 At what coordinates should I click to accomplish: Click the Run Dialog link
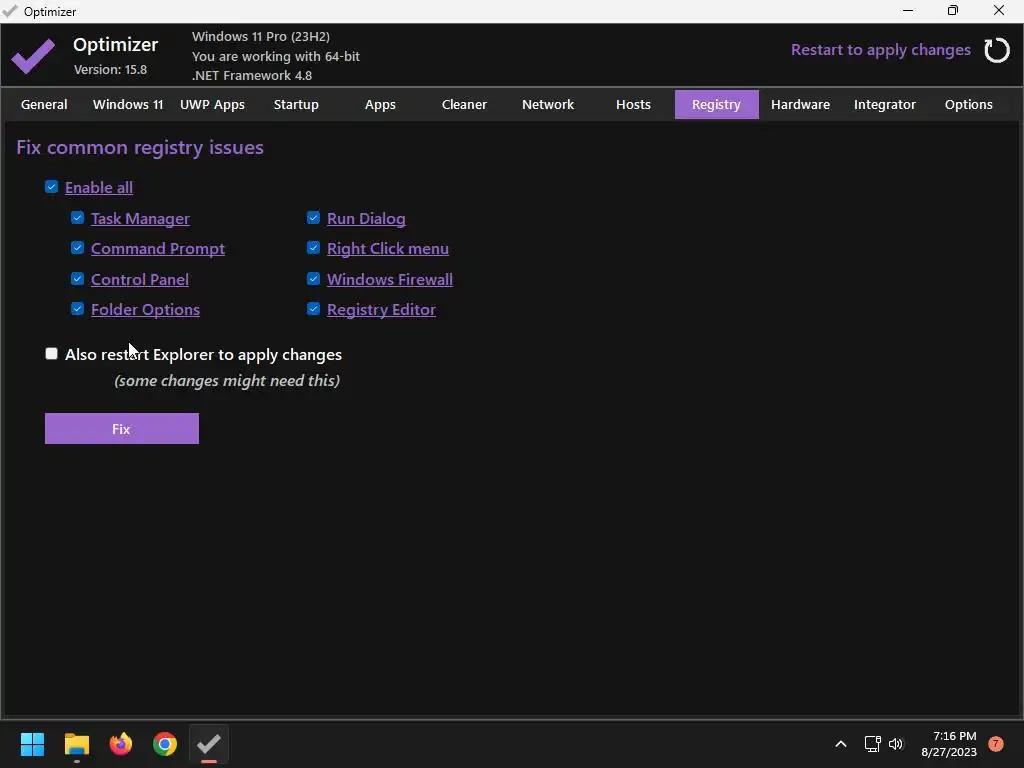(366, 219)
